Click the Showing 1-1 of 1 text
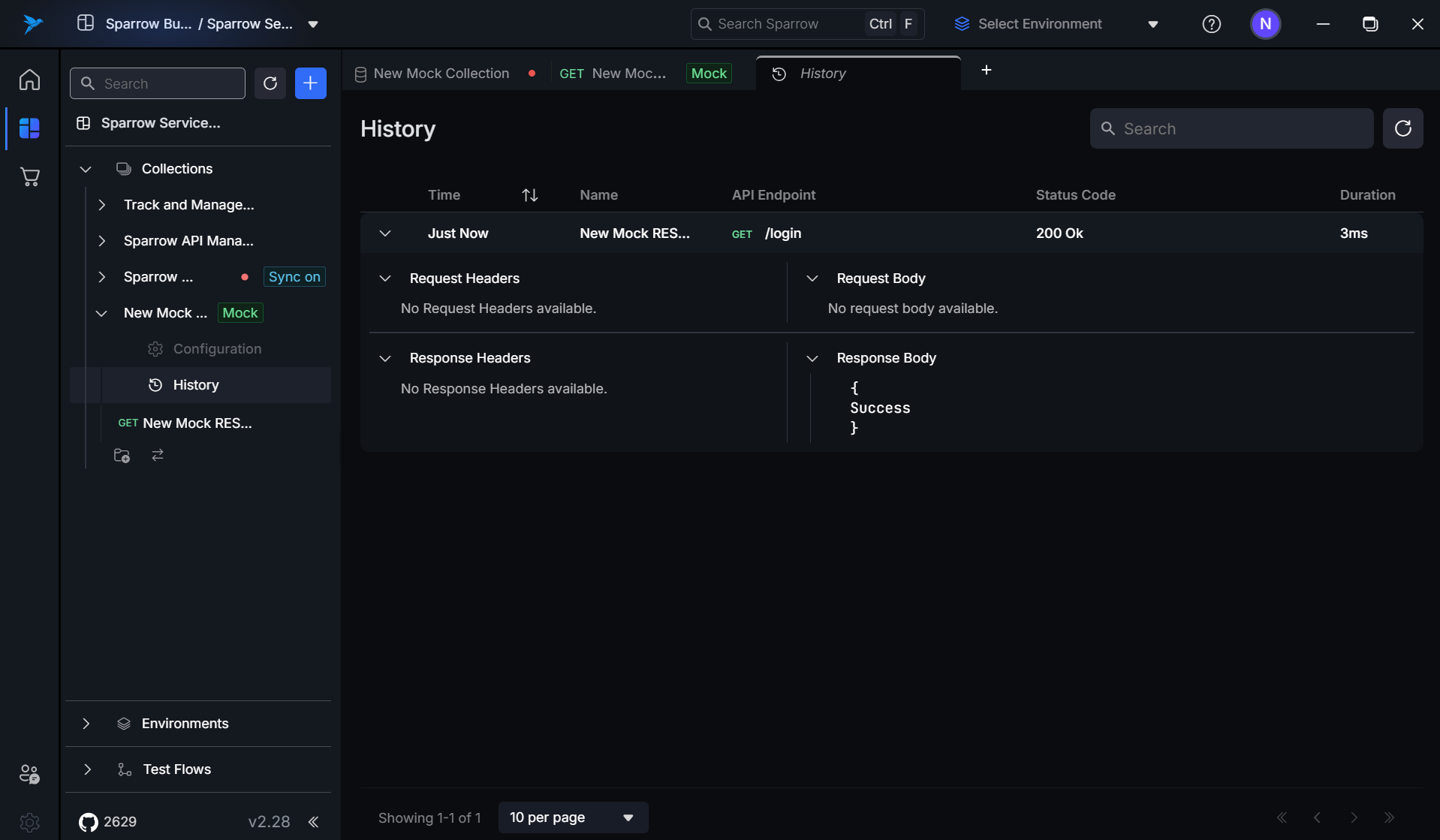The height and width of the screenshot is (840, 1440). [429, 817]
